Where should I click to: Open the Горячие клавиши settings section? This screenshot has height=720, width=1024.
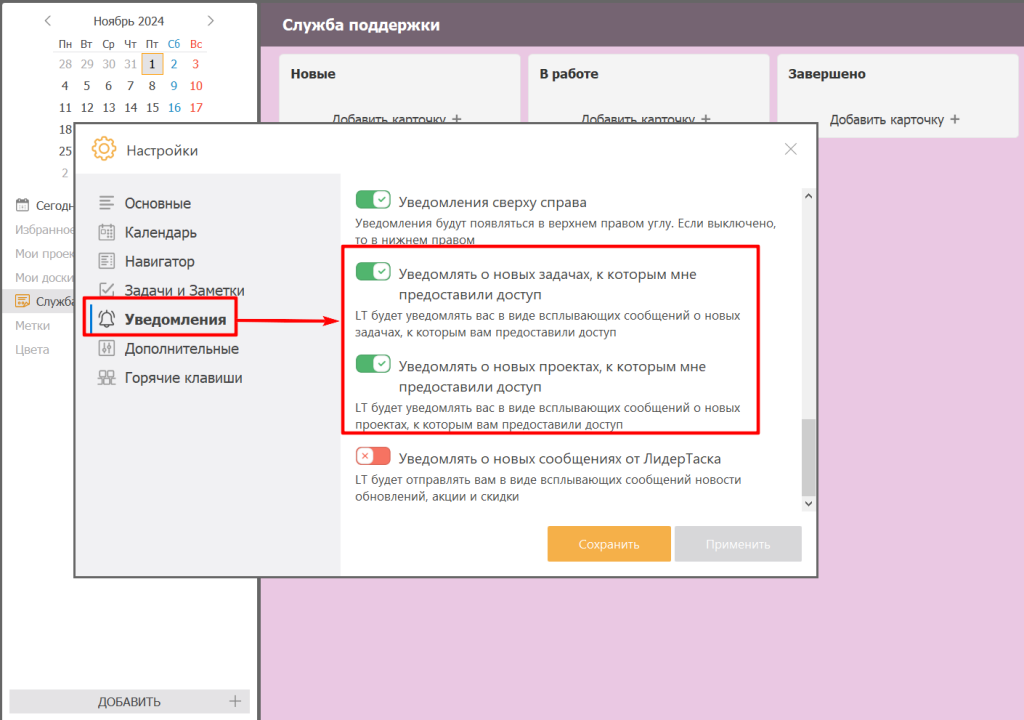pyautogui.click(x=182, y=378)
